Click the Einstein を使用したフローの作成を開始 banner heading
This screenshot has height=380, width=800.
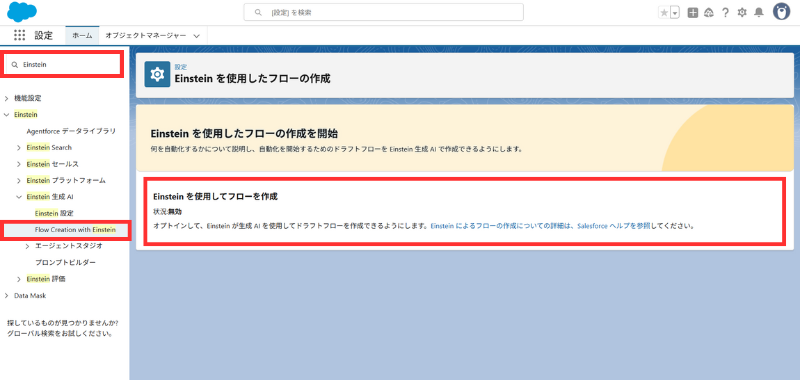click(x=244, y=134)
